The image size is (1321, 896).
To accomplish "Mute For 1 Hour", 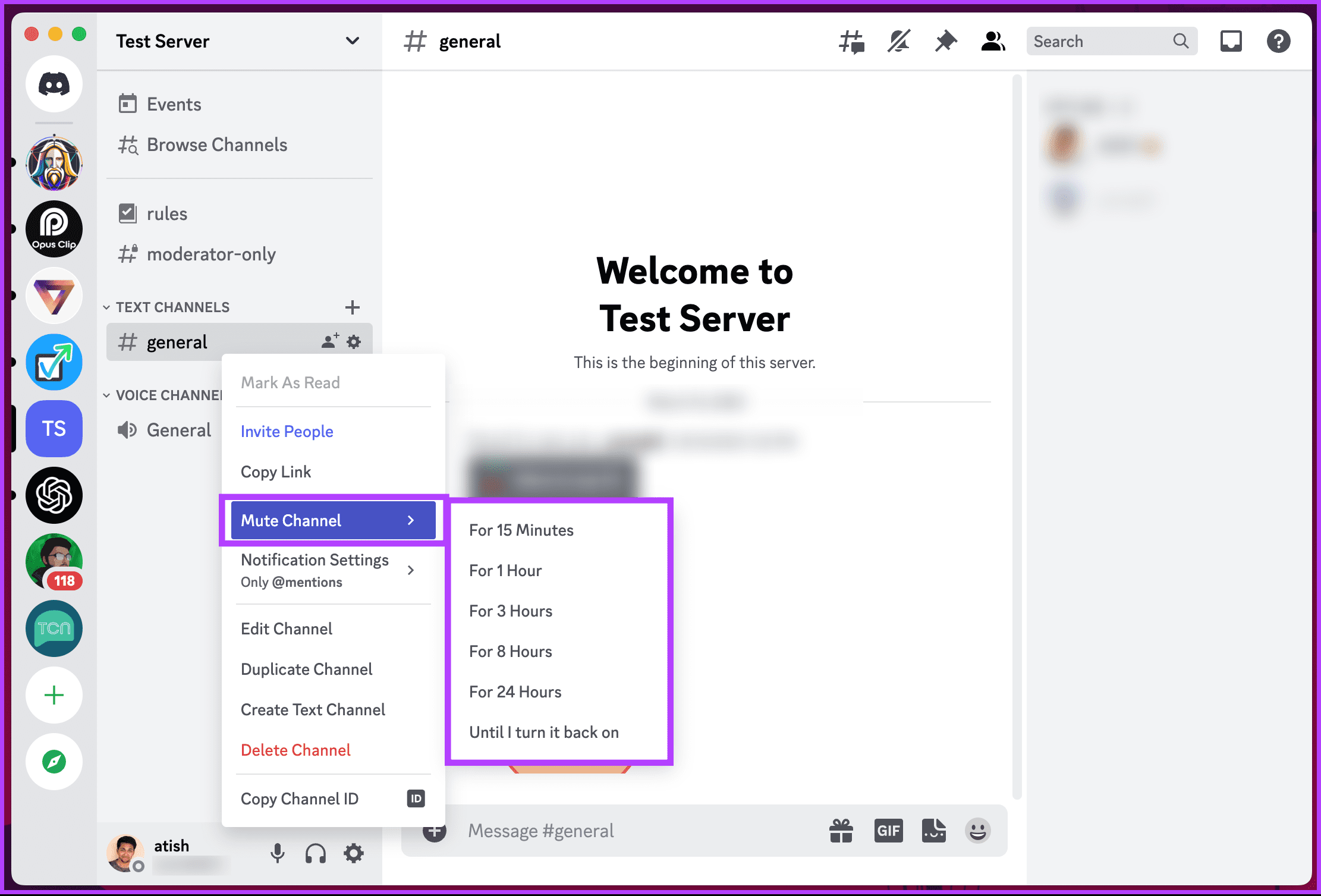I will click(x=559, y=570).
